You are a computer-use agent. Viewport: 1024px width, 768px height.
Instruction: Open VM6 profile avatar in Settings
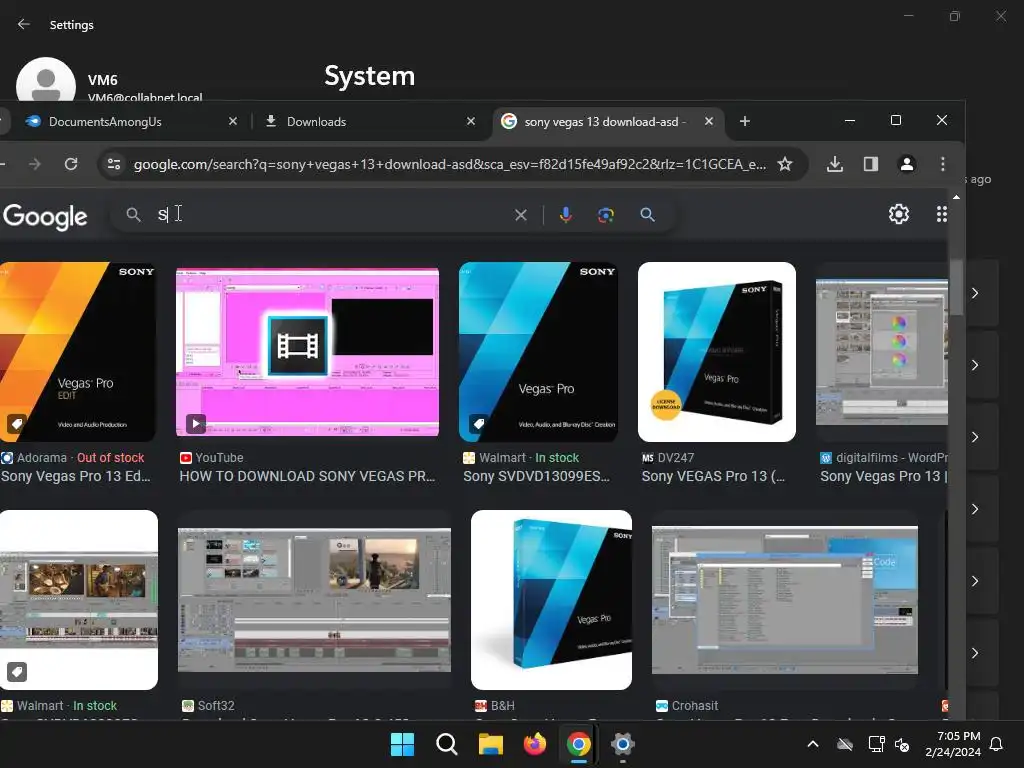tap(46, 80)
